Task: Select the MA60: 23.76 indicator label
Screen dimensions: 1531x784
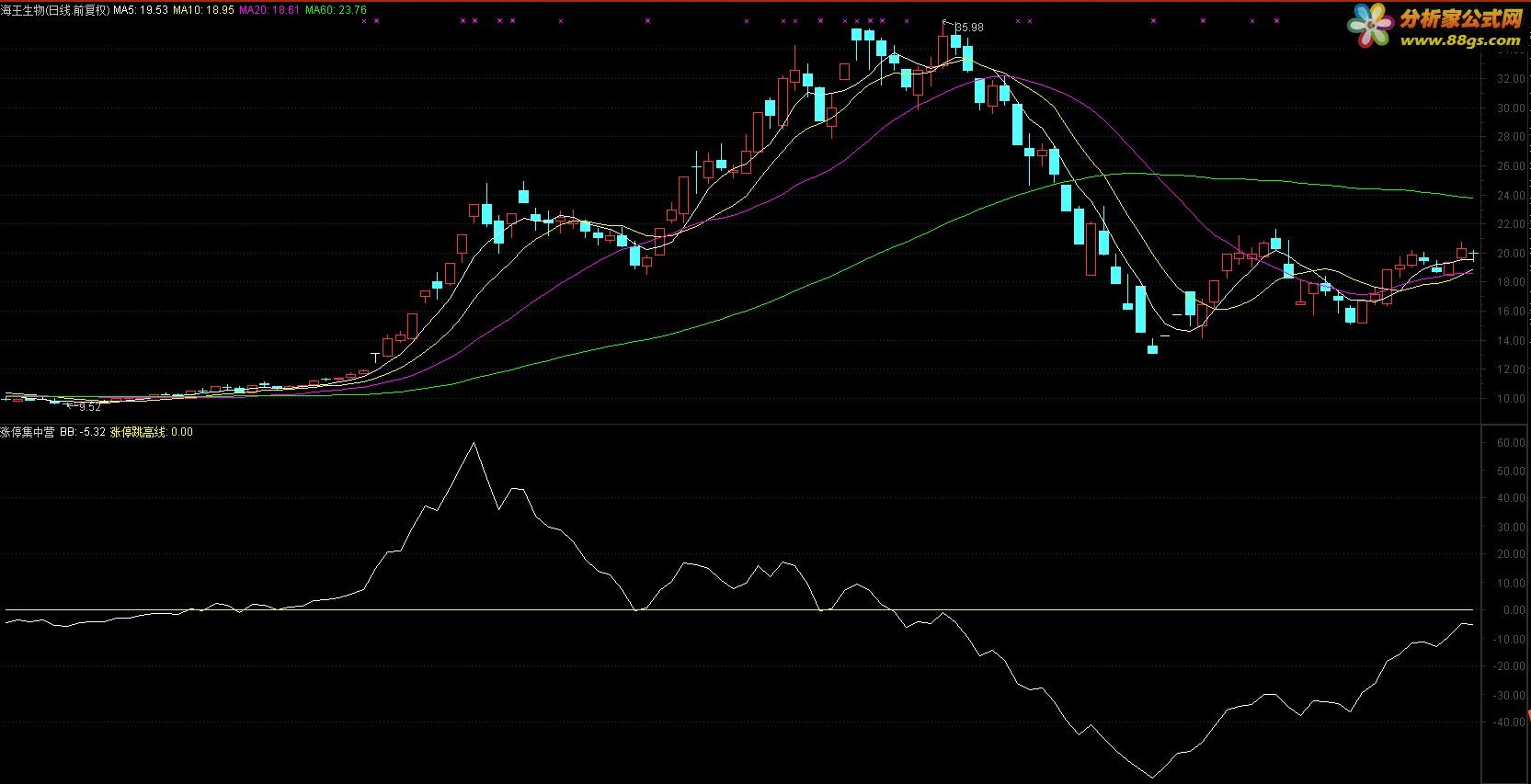Action: click(336, 10)
